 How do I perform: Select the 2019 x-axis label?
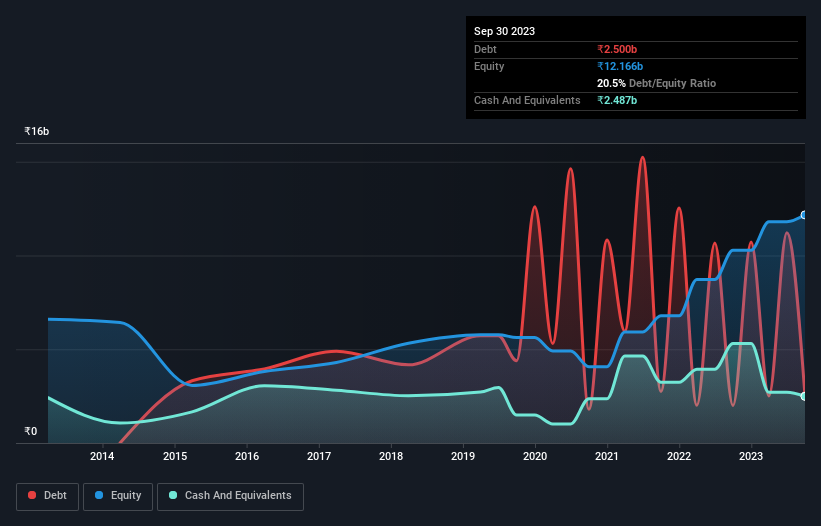coord(463,456)
